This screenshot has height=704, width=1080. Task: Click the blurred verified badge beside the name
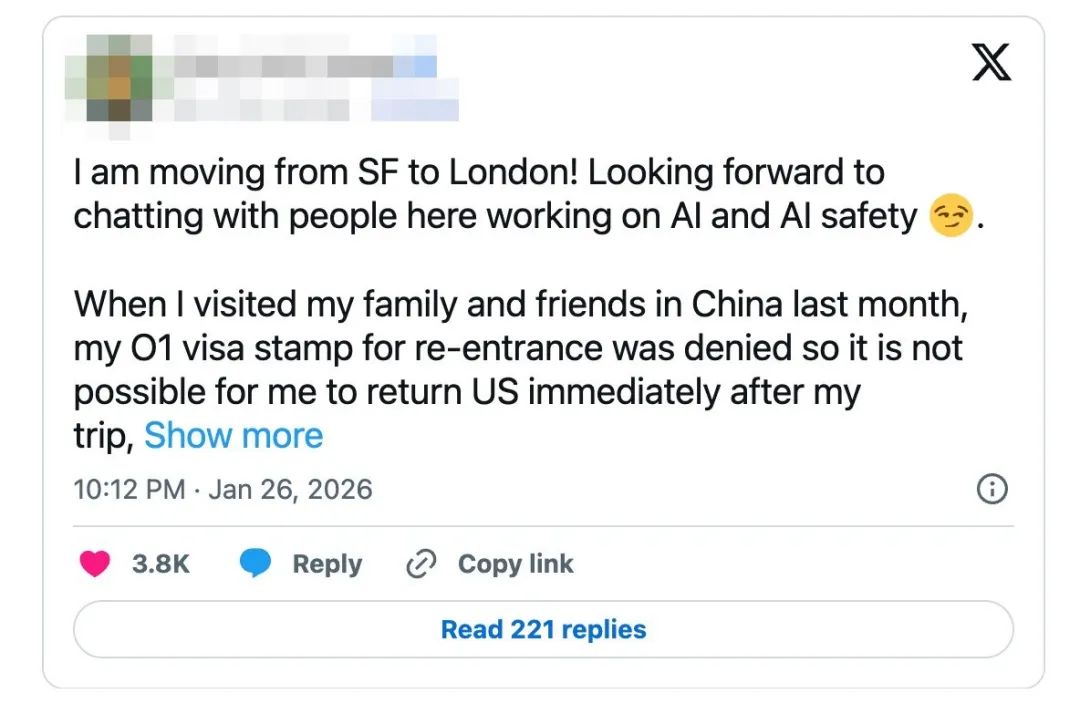(x=421, y=64)
